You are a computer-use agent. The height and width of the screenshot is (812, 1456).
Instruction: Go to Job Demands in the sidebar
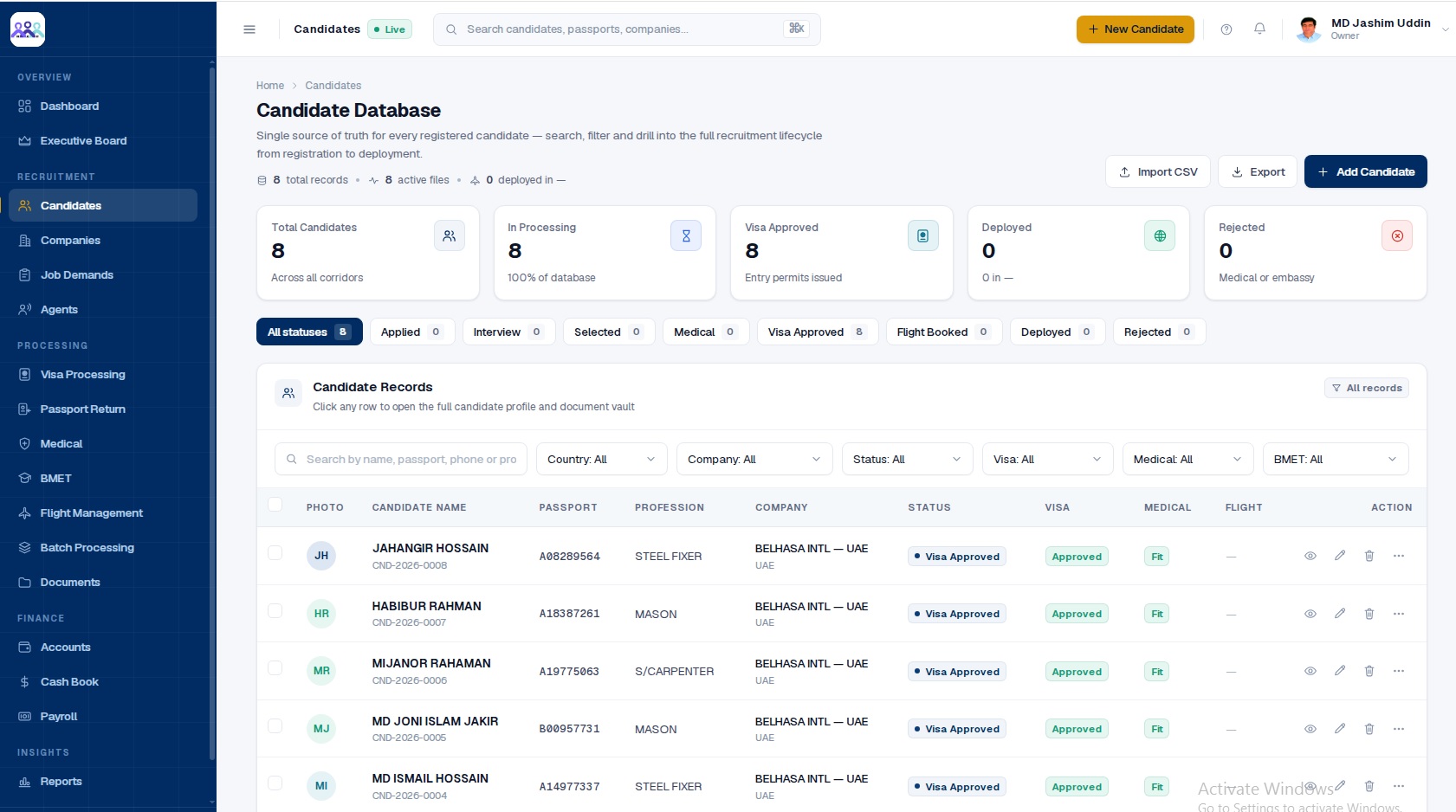coord(103,275)
